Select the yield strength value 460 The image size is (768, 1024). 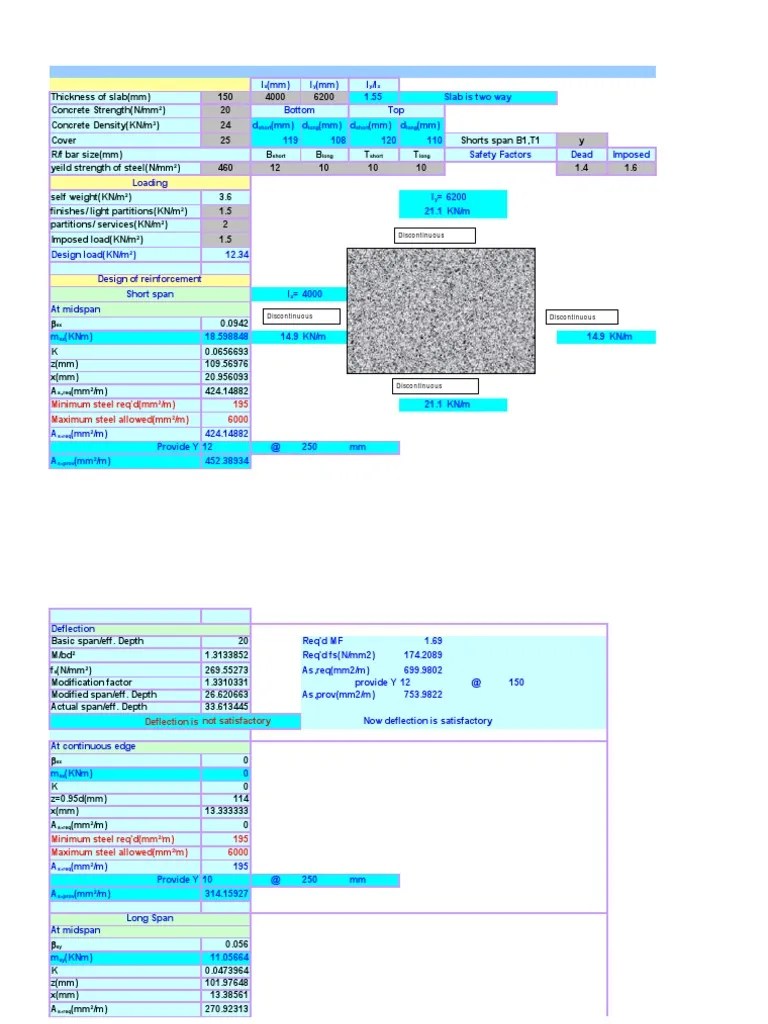coord(225,168)
